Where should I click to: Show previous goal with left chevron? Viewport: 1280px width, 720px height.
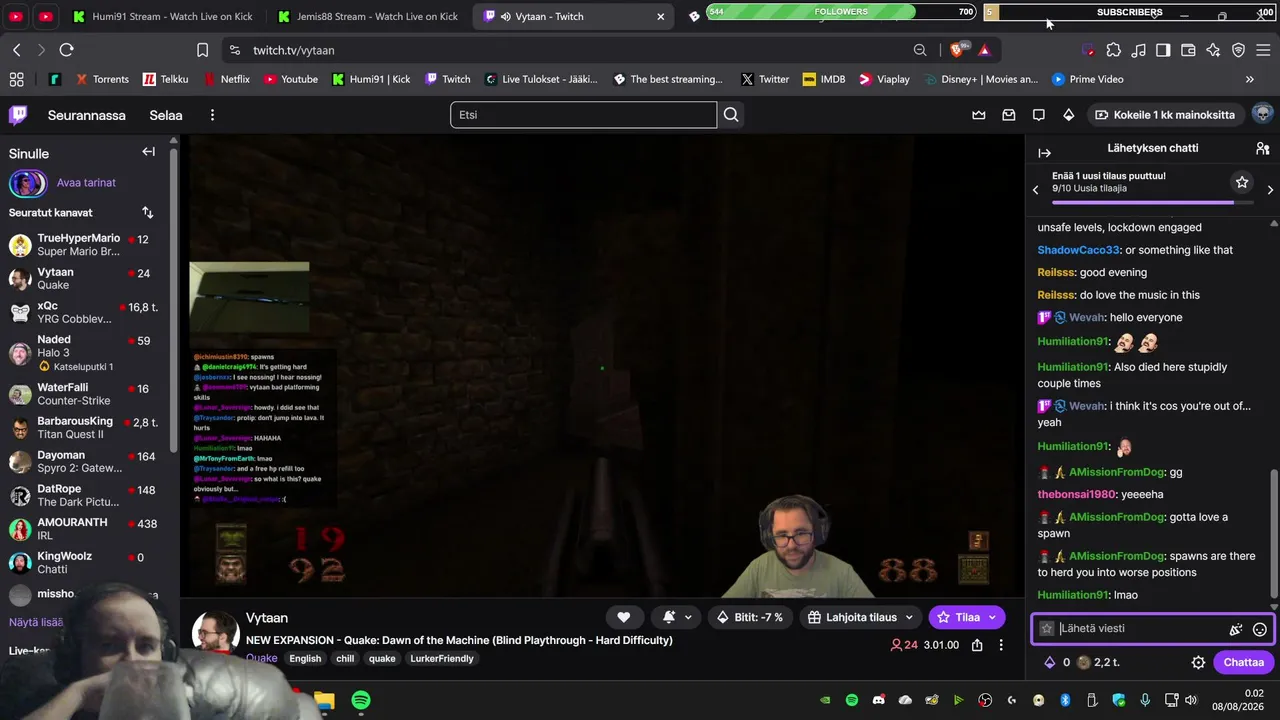point(1035,189)
